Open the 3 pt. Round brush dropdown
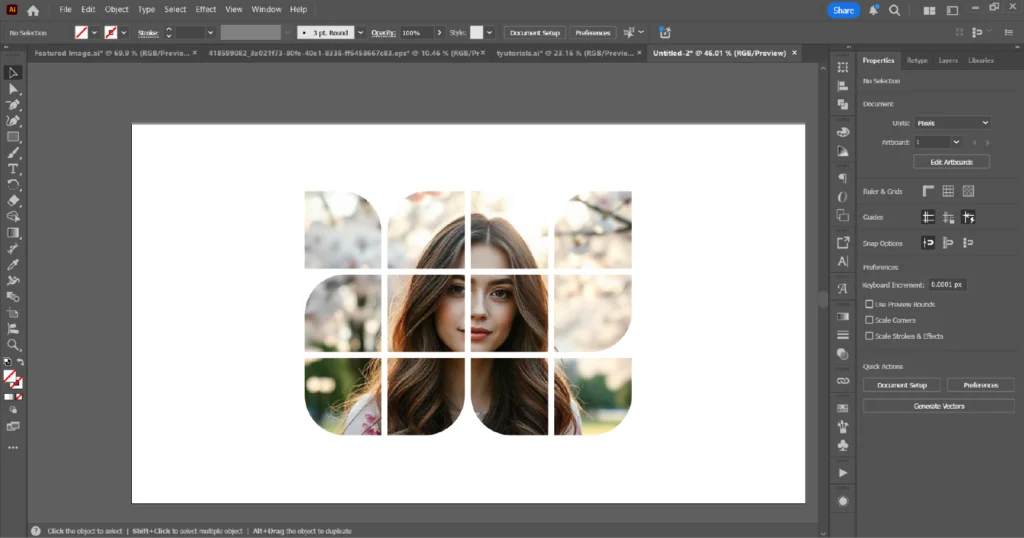The height and width of the screenshot is (538, 1024). click(x=360, y=33)
